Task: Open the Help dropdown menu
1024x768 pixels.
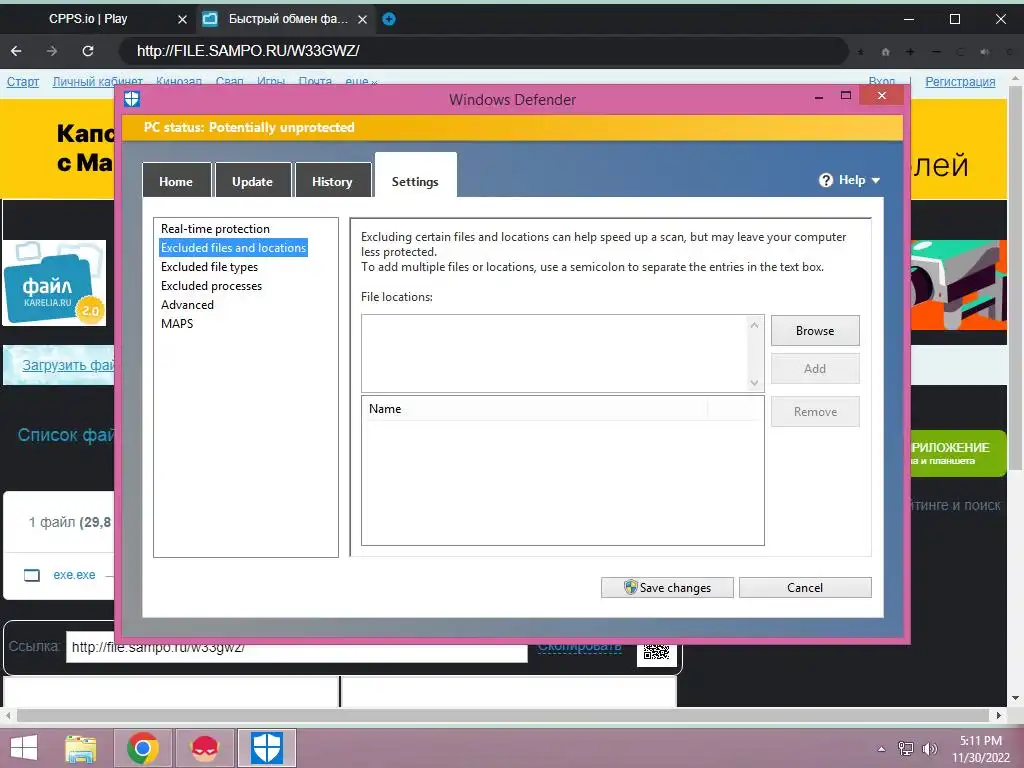Action: (x=850, y=180)
